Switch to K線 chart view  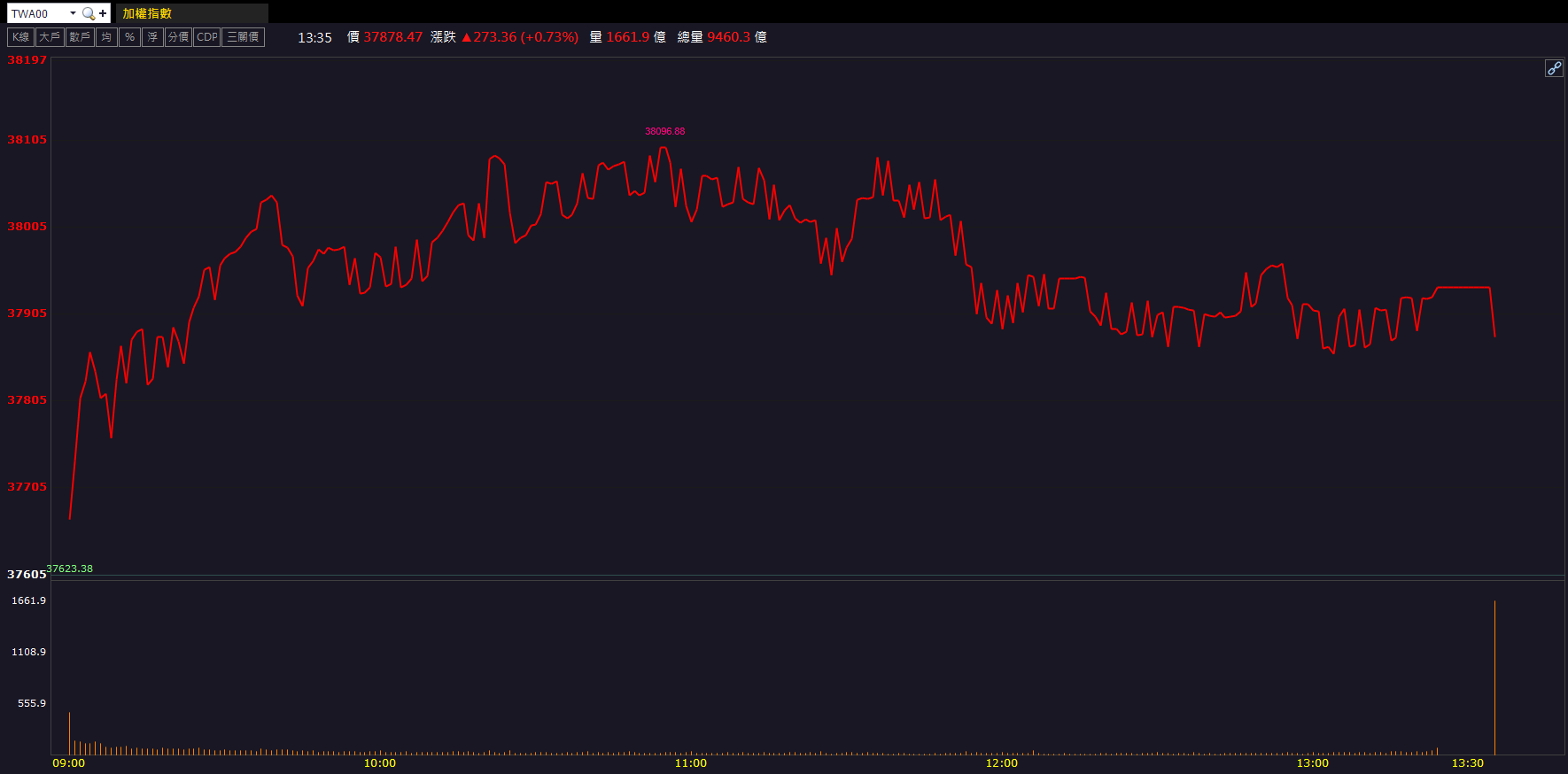20,37
